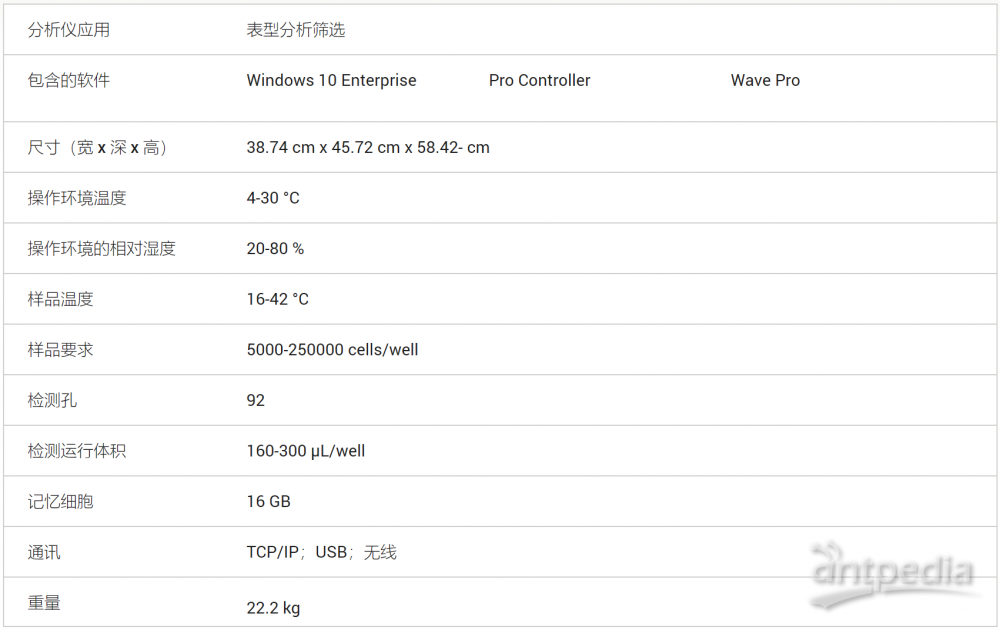The height and width of the screenshot is (630, 1000).
Task: Click the 重量 row label
Action: coord(44,603)
